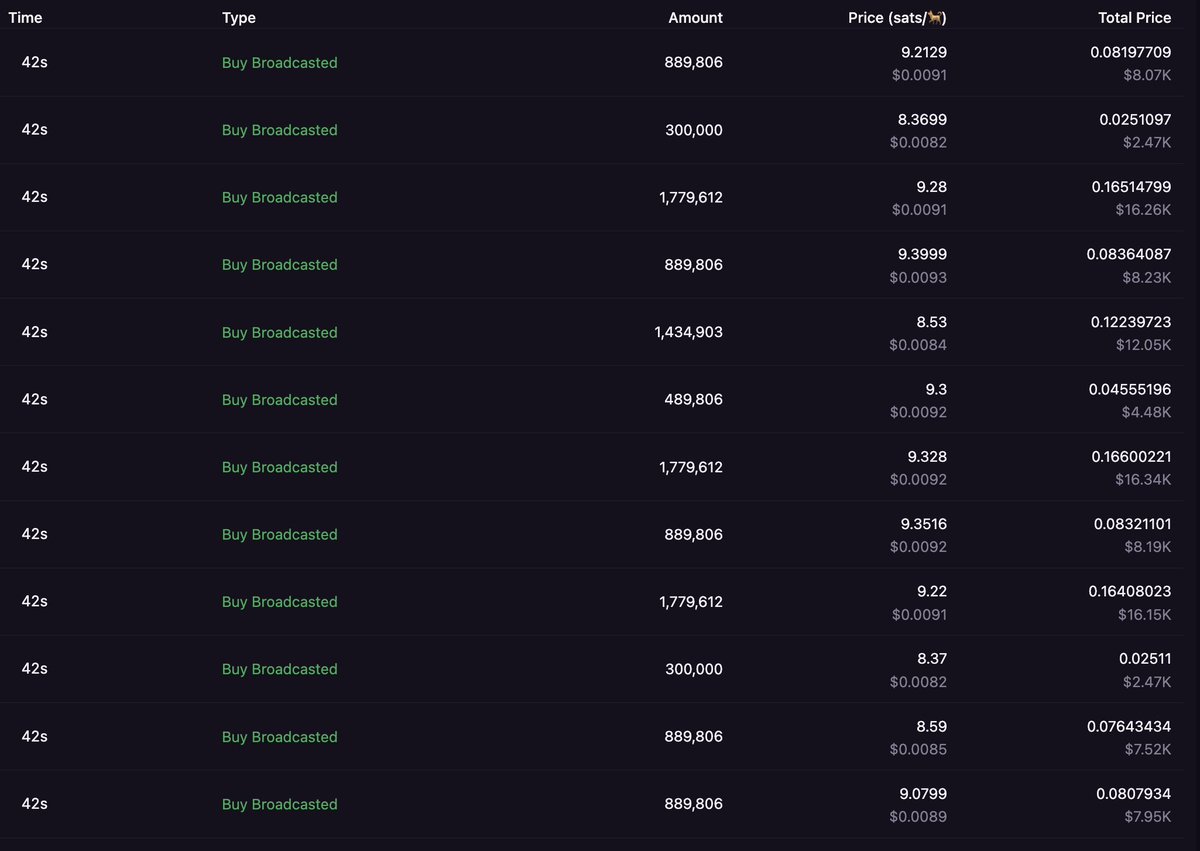Select the row with total 0.0251097
The height and width of the screenshot is (851, 1200).
click(x=600, y=130)
